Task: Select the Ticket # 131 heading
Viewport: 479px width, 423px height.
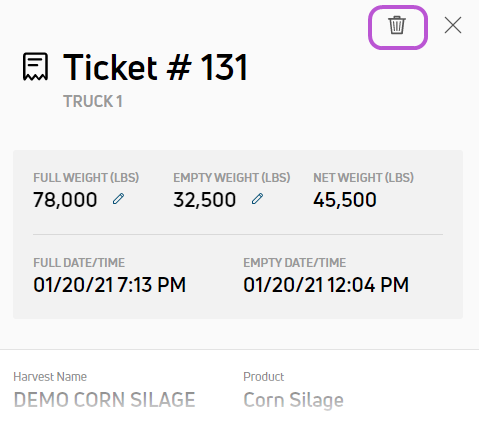Action: pyautogui.click(x=156, y=68)
